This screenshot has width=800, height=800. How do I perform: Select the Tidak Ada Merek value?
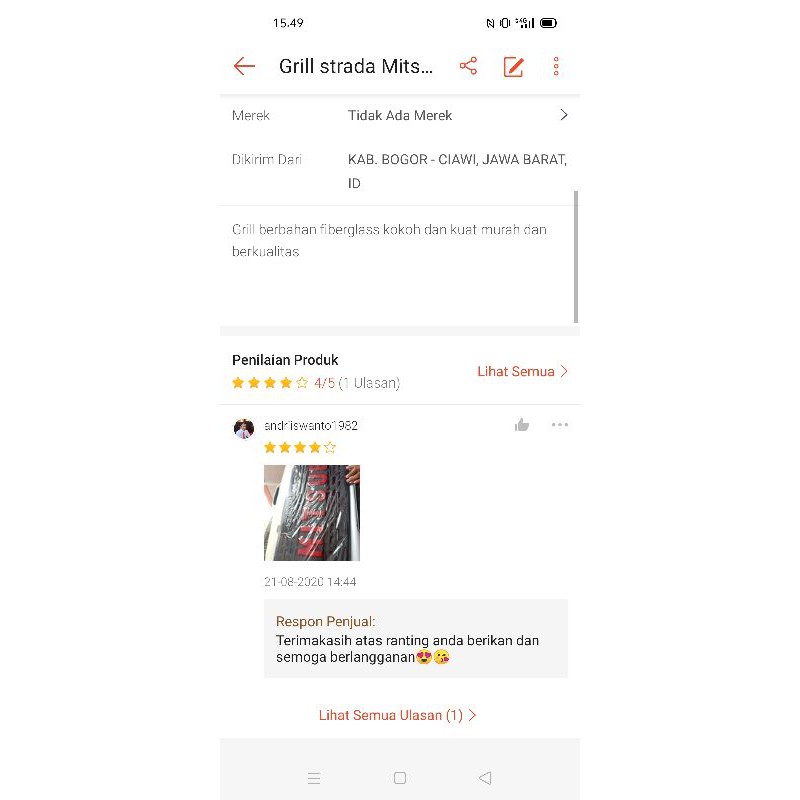click(x=400, y=115)
